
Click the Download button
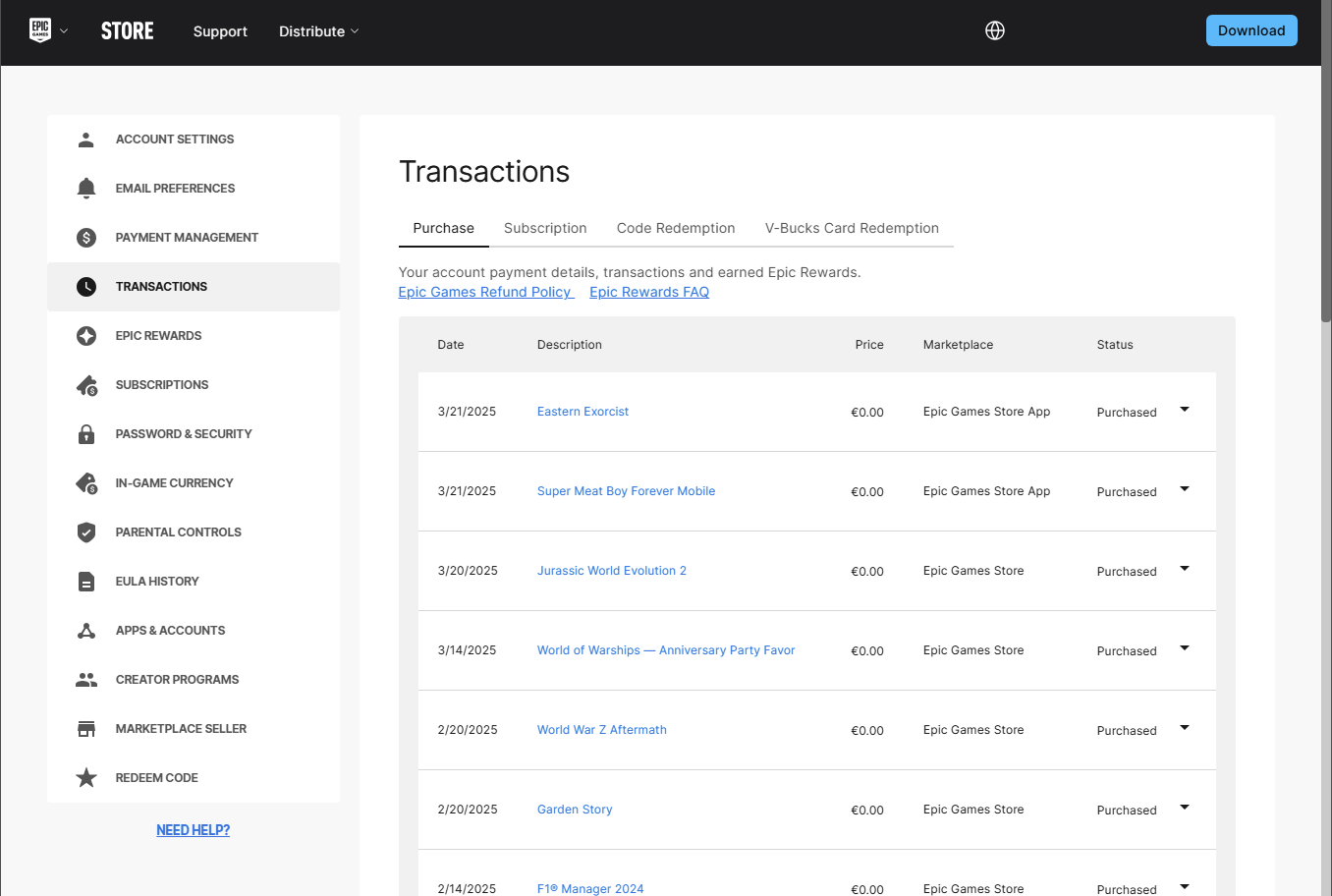click(1251, 30)
